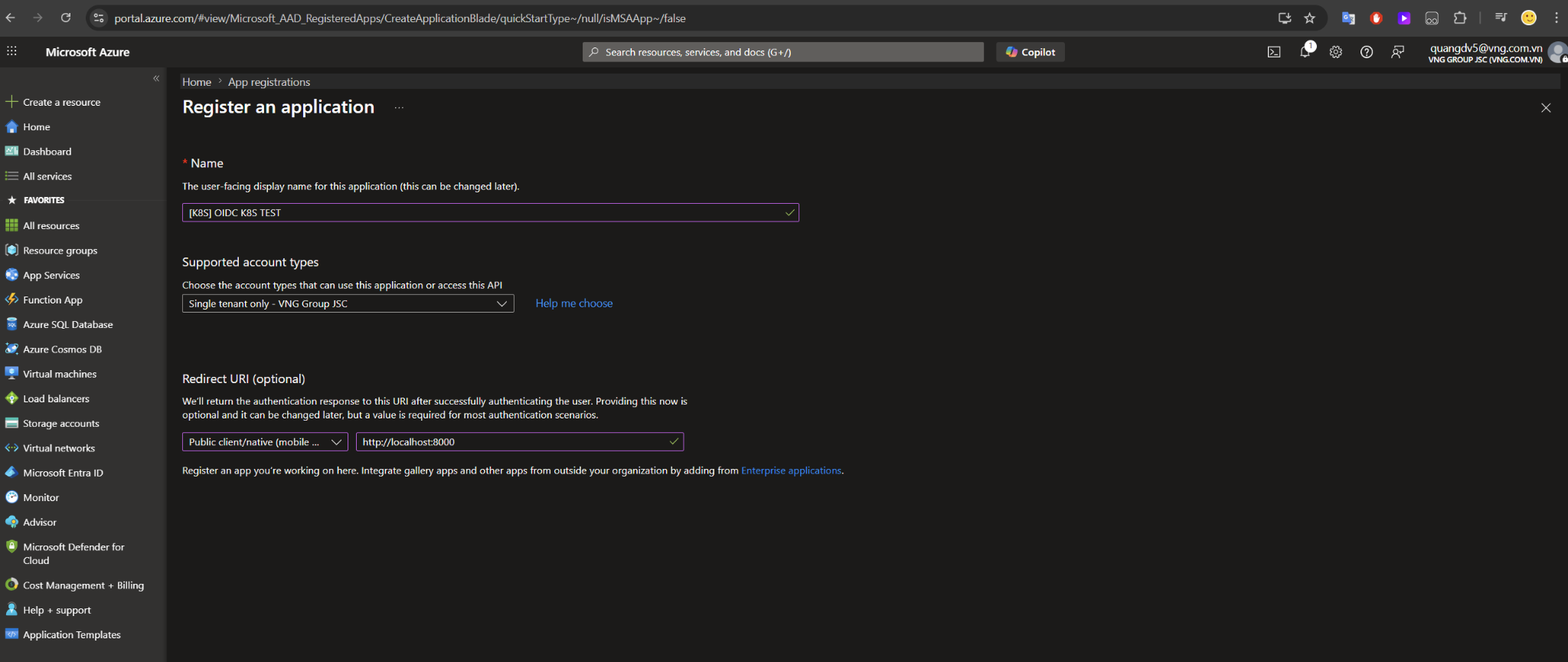Screen dimensions: 1568x662
Task: Click the Copilot button
Action: pos(1031,52)
